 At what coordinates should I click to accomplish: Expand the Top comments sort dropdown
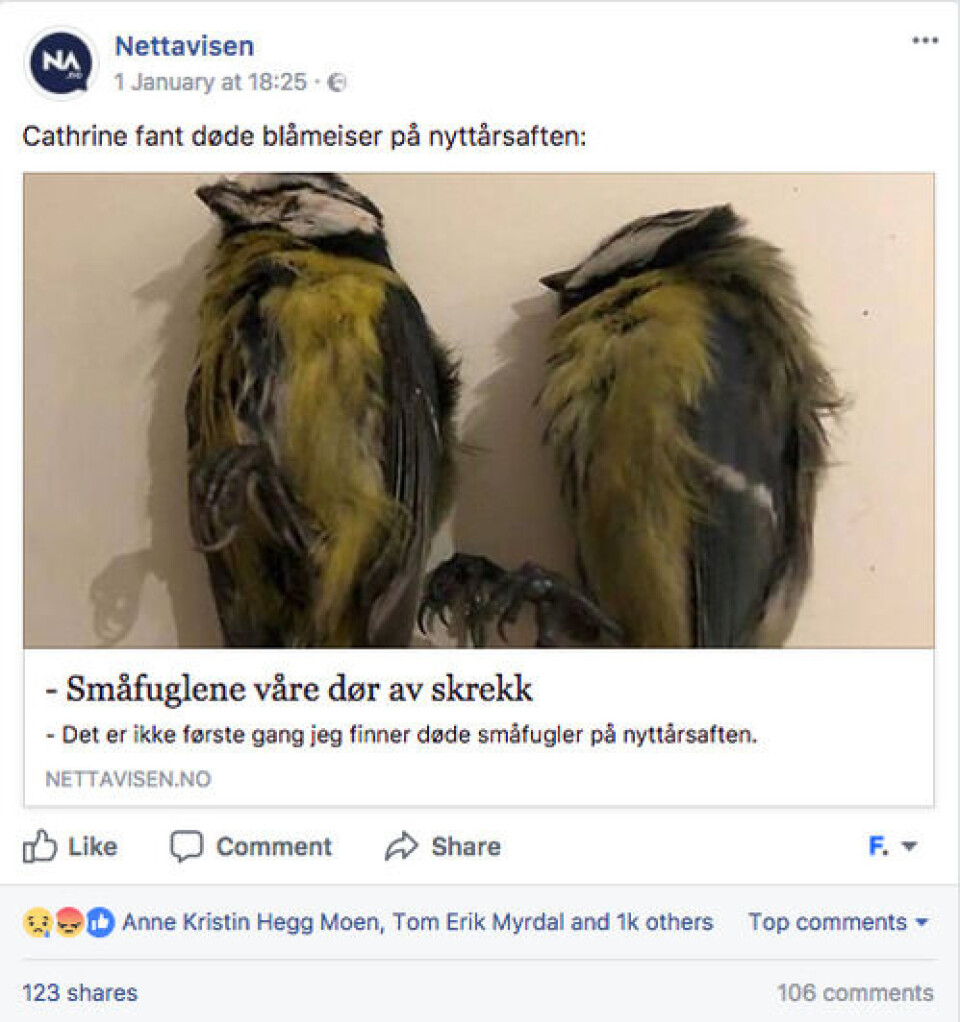[838, 922]
